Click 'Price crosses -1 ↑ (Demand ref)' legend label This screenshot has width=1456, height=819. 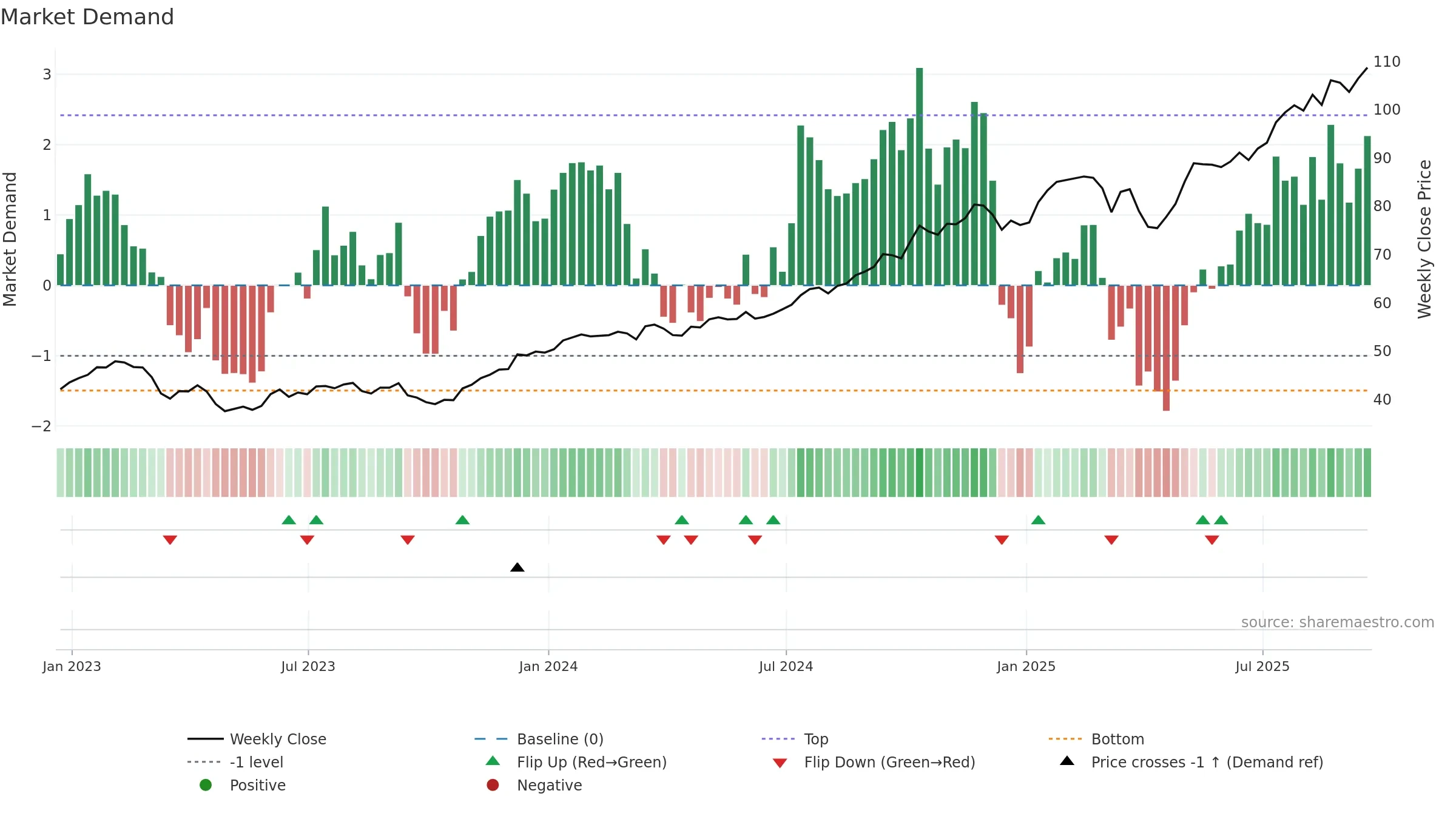click(1207, 762)
